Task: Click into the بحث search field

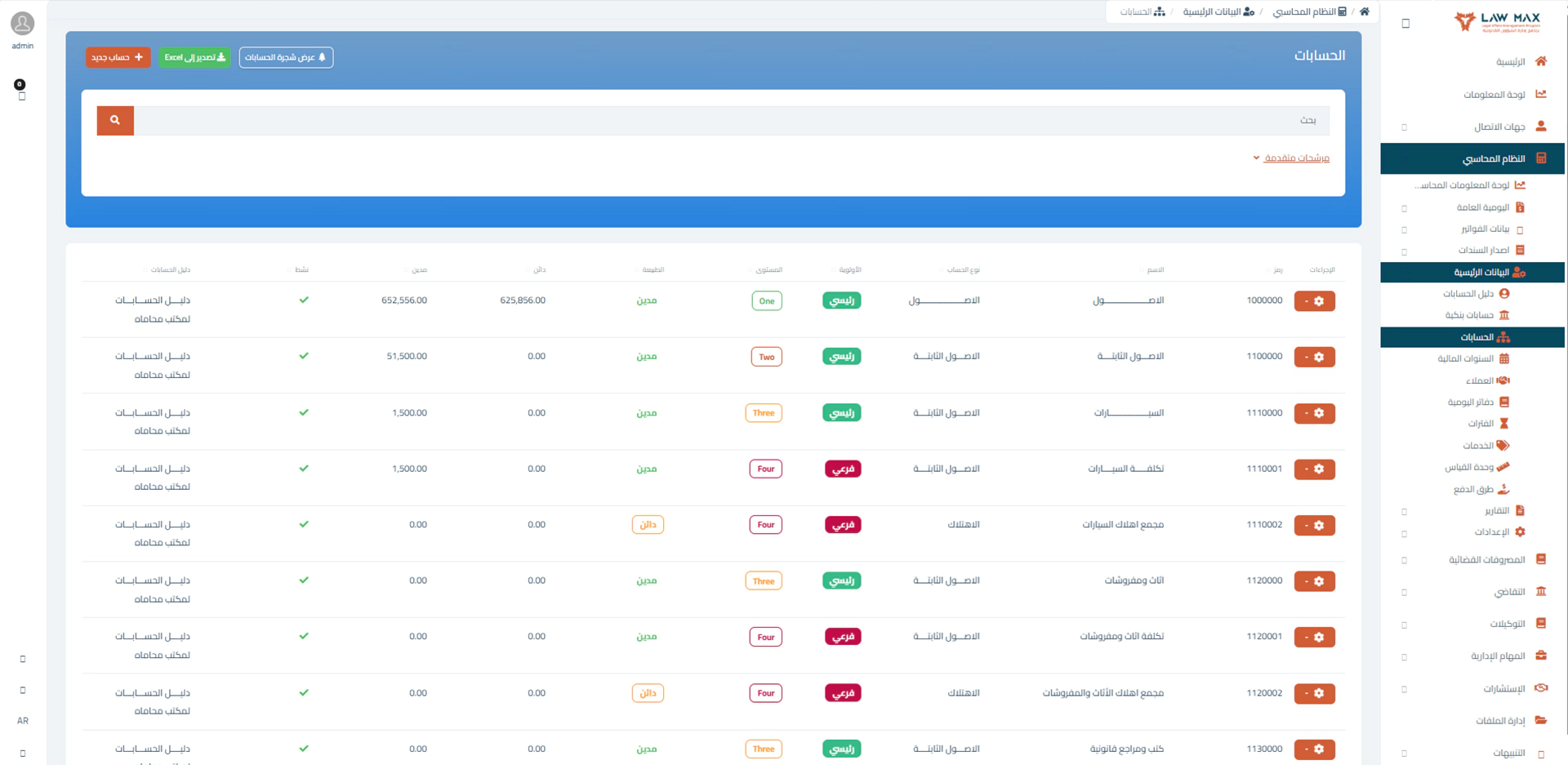Action: pyautogui.click(x=731, y=120)
